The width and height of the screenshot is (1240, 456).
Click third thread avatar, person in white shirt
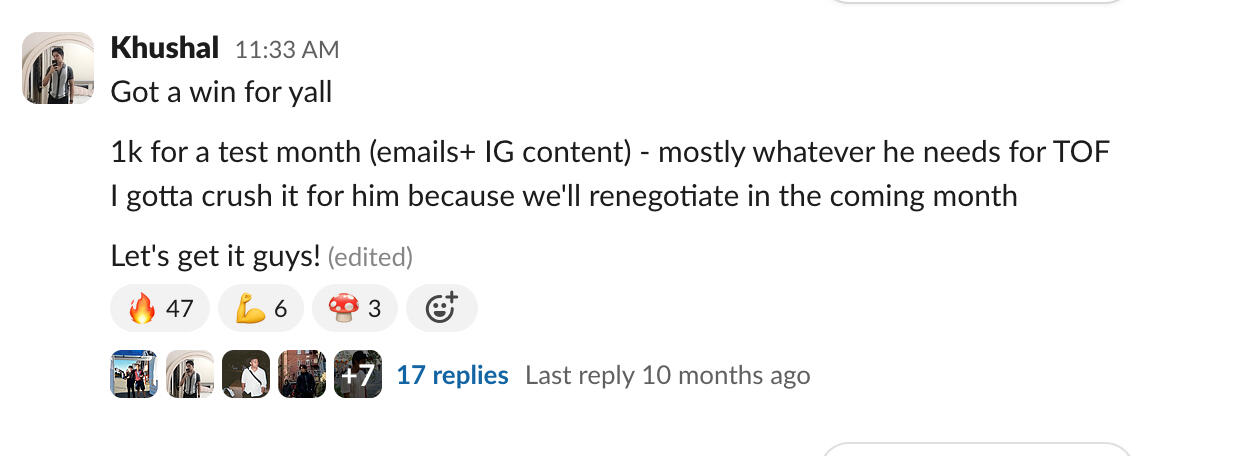tap(246, 375)
